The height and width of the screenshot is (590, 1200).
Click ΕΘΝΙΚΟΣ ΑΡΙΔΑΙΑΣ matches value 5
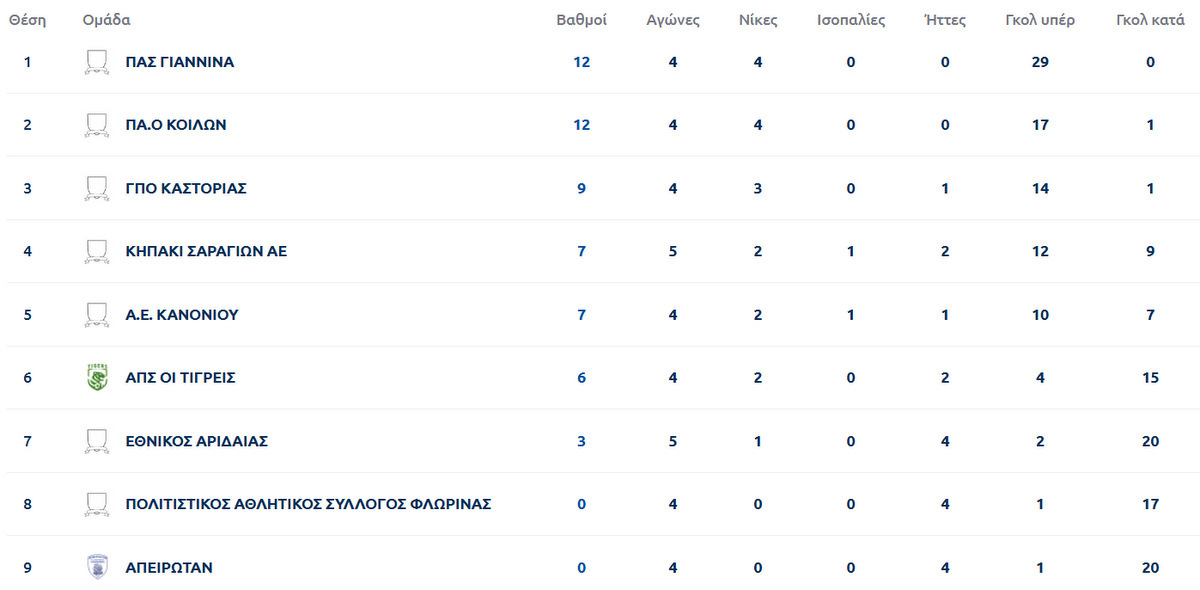[x=673, y=441]
